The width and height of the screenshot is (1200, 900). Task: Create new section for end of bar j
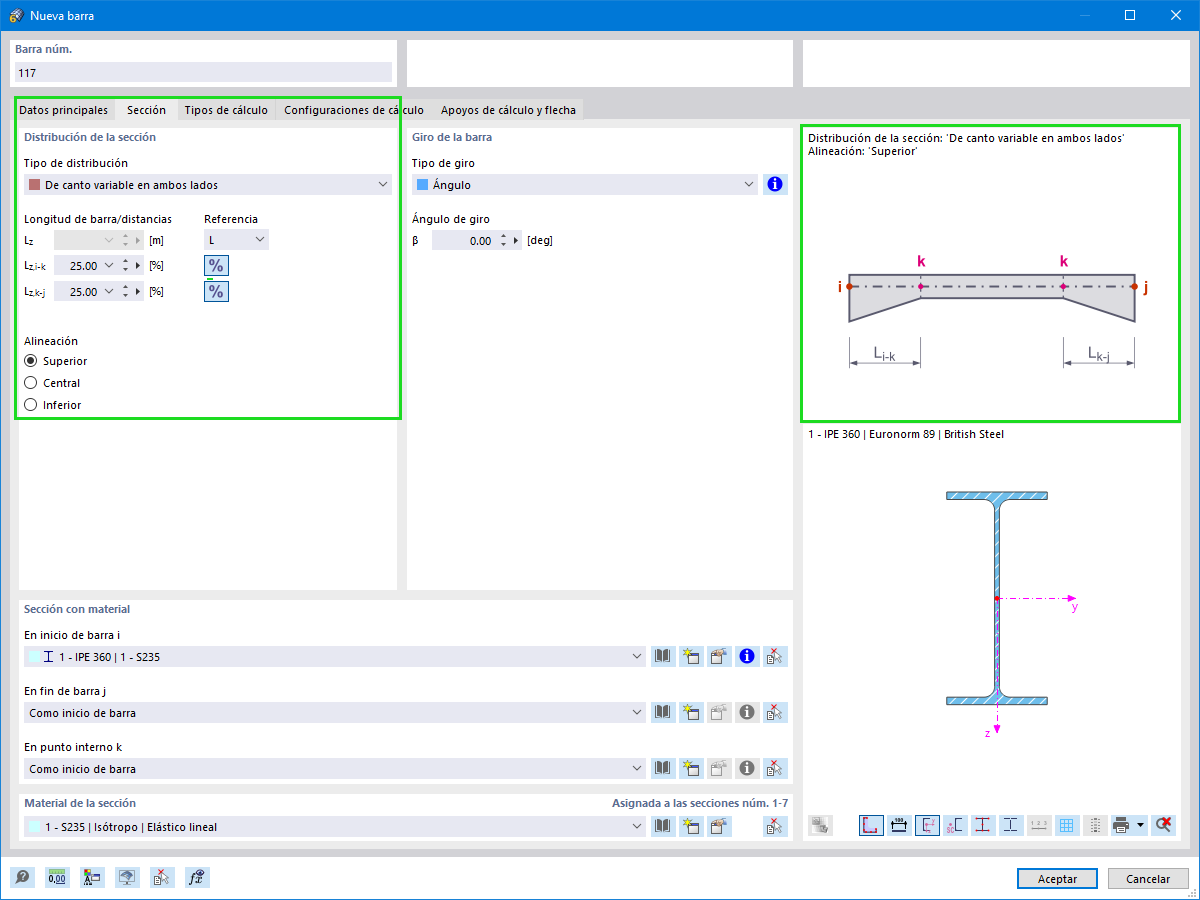click(690, 712)
